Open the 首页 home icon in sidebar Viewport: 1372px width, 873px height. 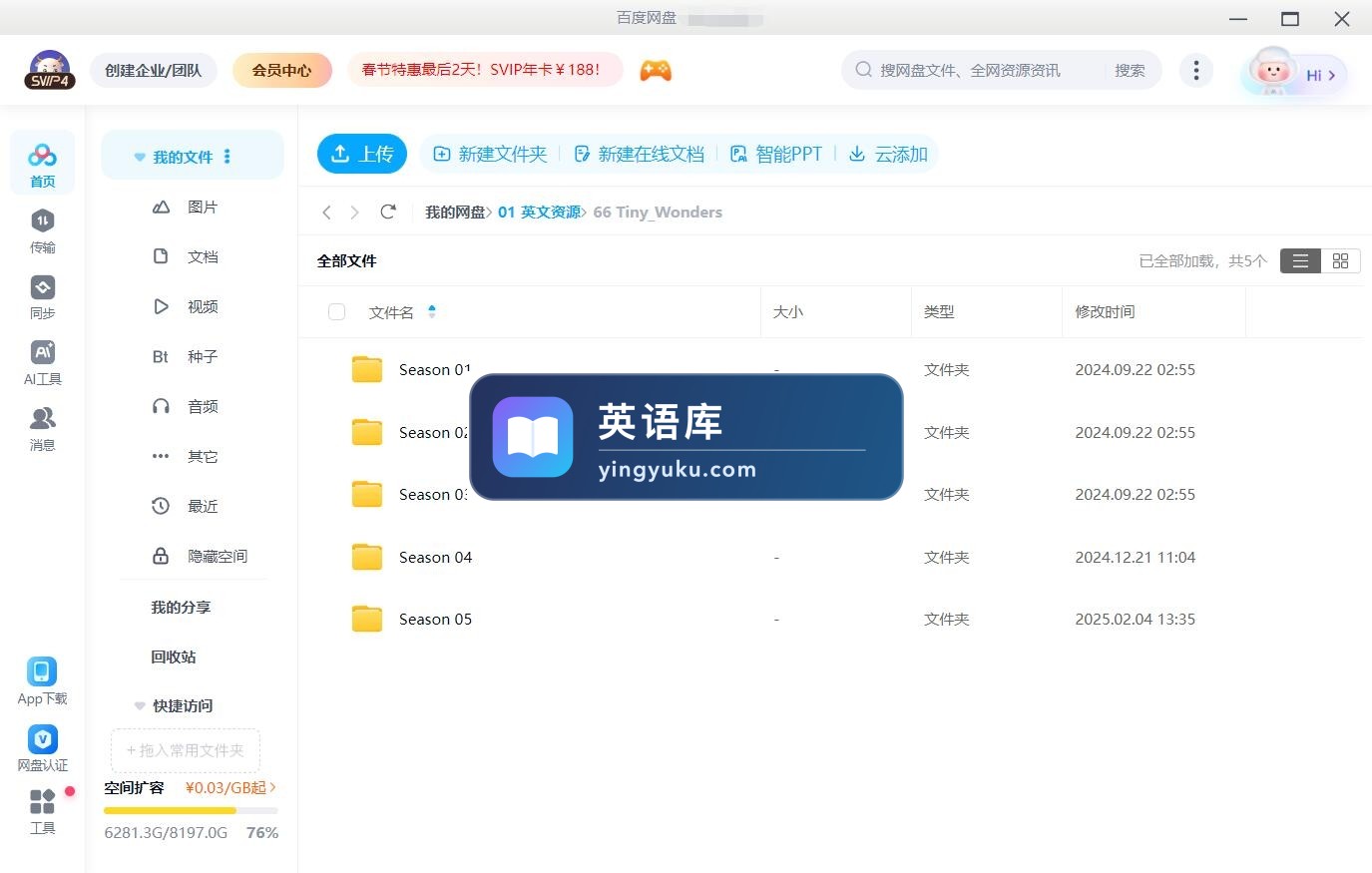(42, 156)
